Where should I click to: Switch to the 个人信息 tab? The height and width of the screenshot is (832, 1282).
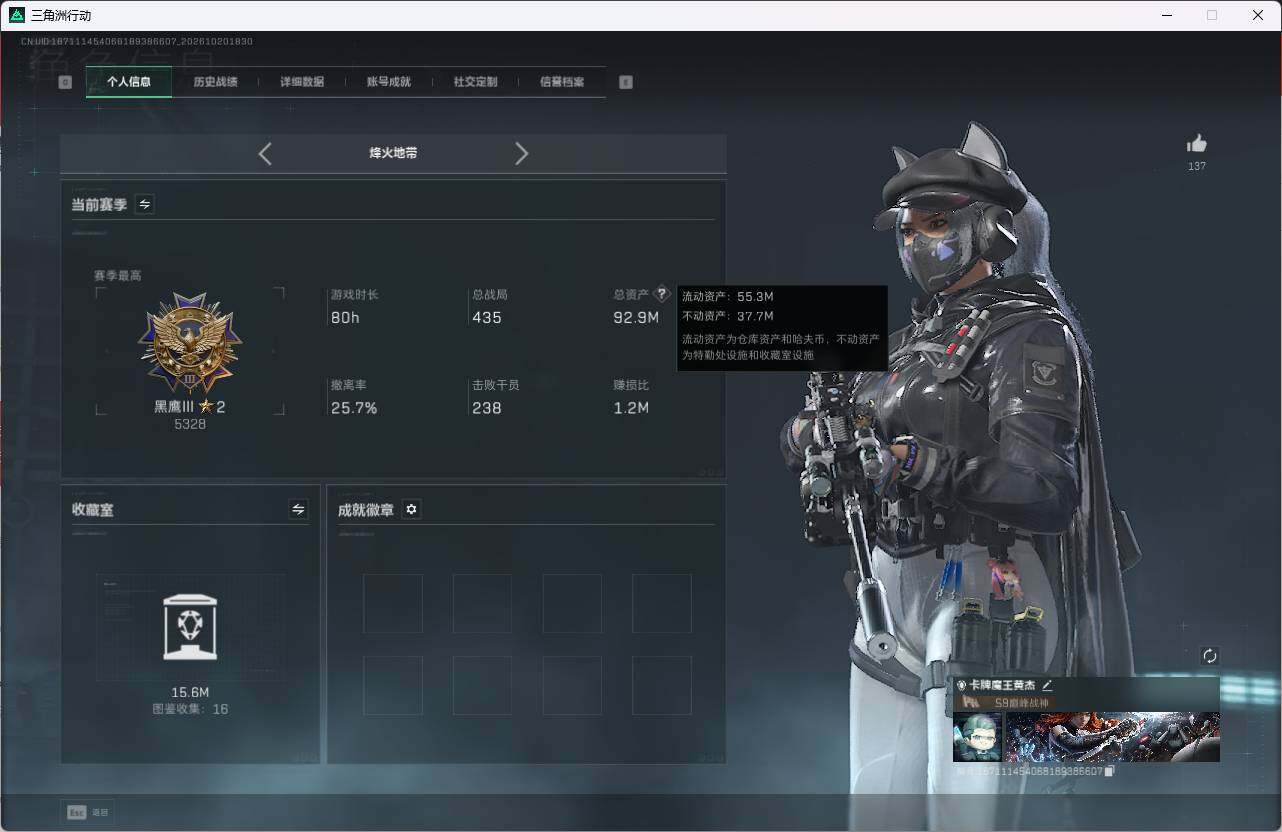(x=129, y=82)
